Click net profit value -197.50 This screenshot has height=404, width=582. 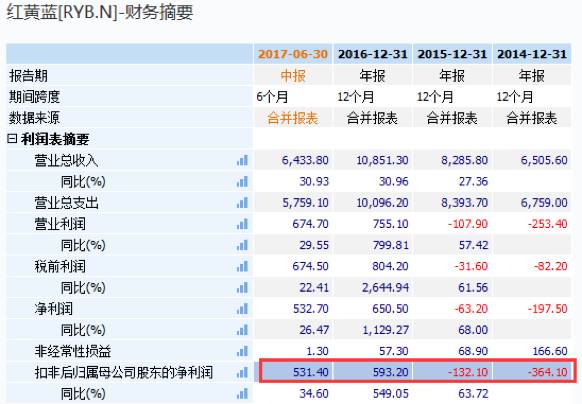click(548, 309)
